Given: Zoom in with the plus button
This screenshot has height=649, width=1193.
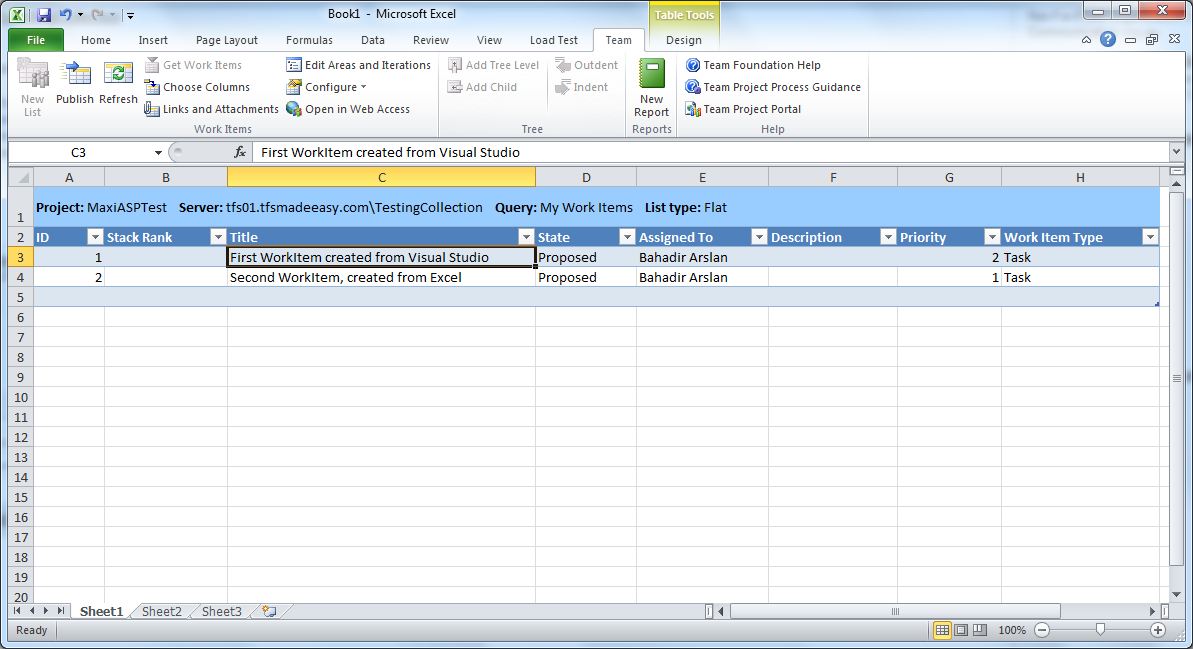Looking at the screenshot, I should coord(1158,630).
